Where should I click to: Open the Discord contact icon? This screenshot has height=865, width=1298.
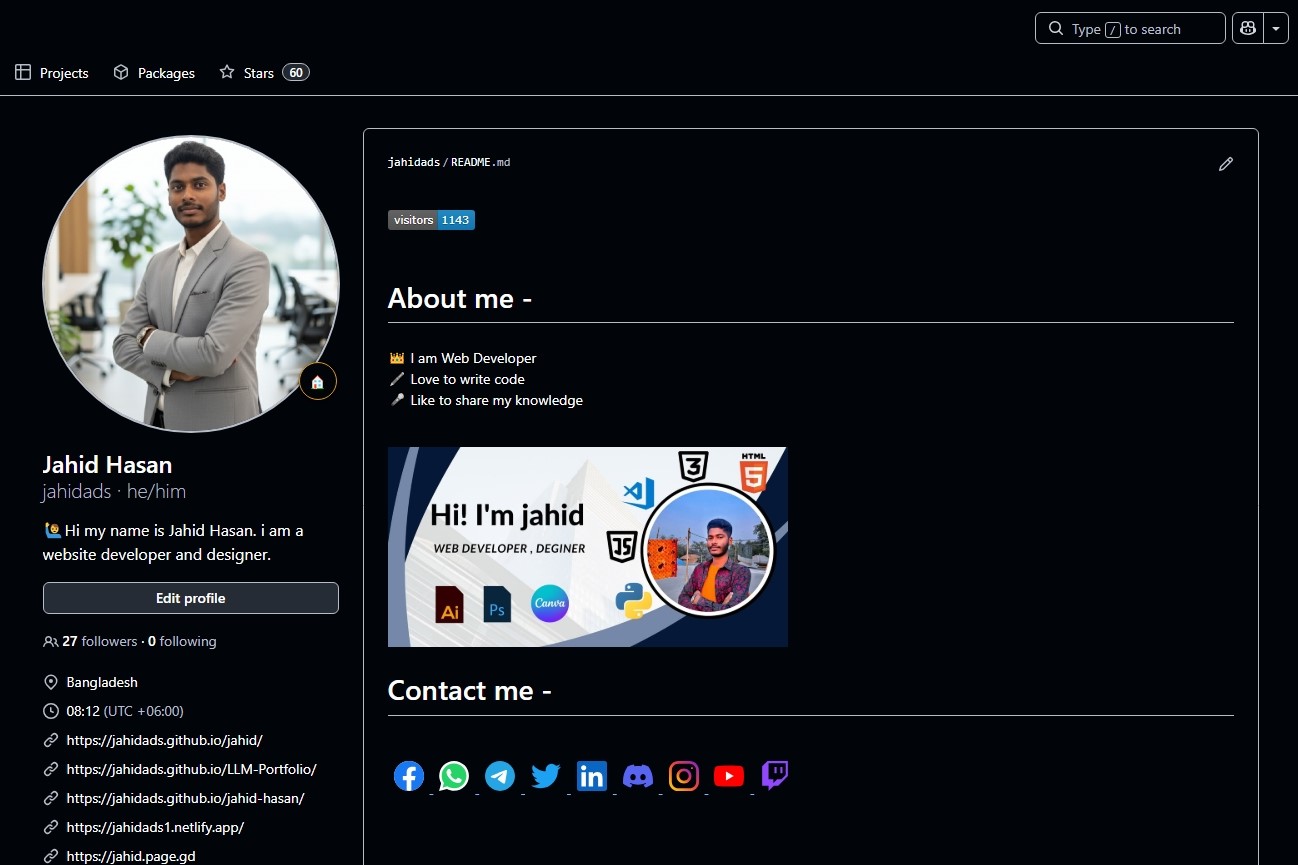638,776
